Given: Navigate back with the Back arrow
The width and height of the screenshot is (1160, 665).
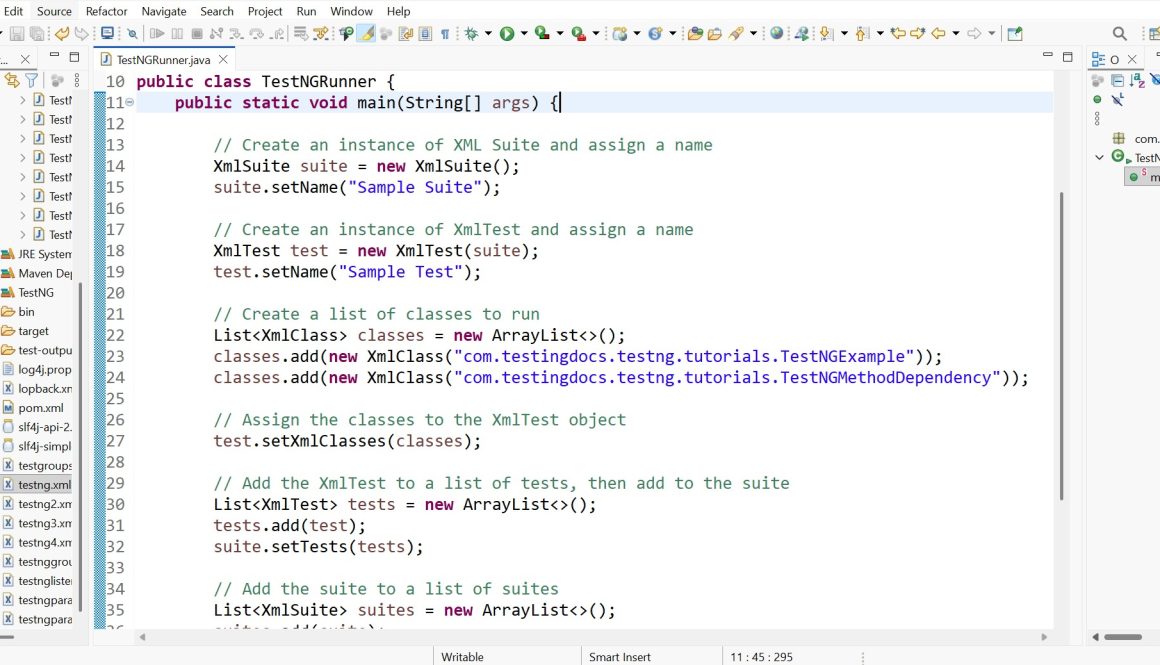Looking at the screenshot, I should pyautogui.click(x=938, y=33).
